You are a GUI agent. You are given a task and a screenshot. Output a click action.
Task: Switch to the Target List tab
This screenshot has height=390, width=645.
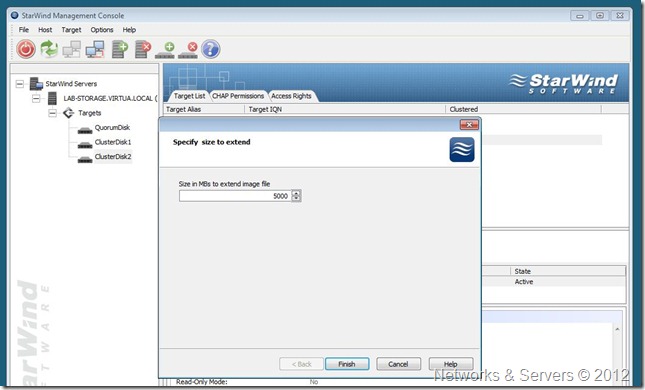tap(189, 96)
